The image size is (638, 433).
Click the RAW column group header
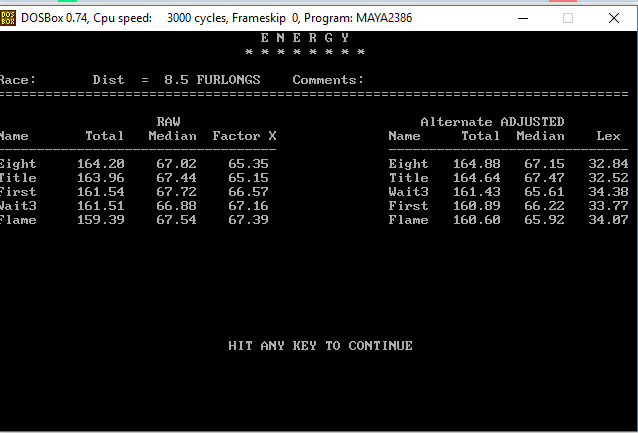click(x=168, y=122)
